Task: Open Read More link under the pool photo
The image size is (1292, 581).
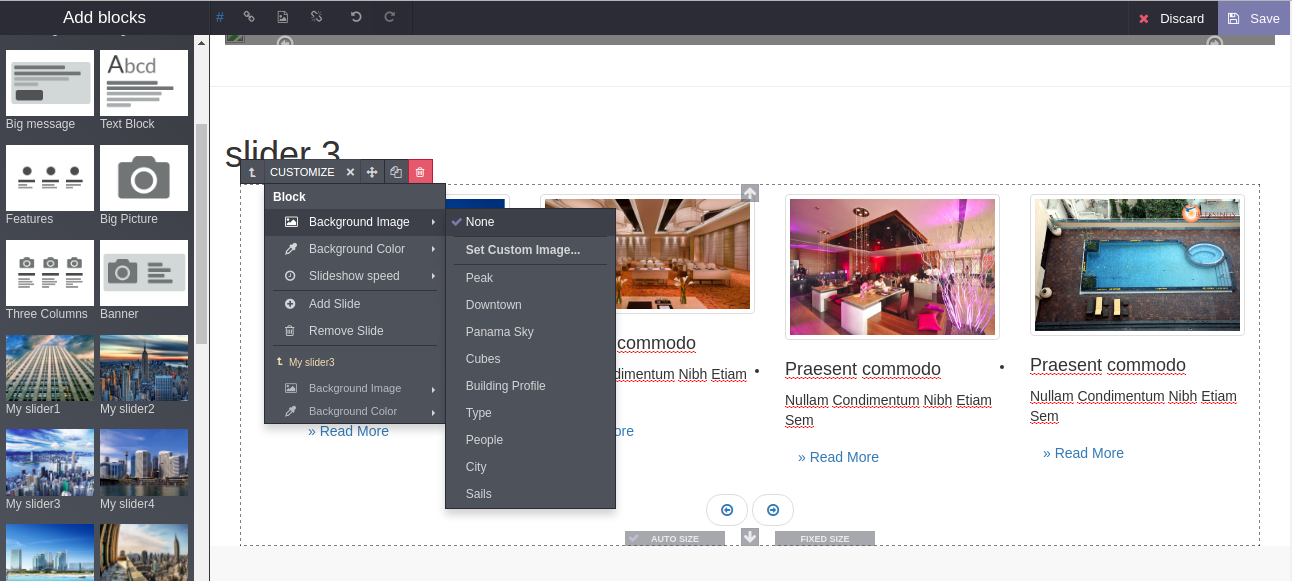Action: [x=1083, y=453]
